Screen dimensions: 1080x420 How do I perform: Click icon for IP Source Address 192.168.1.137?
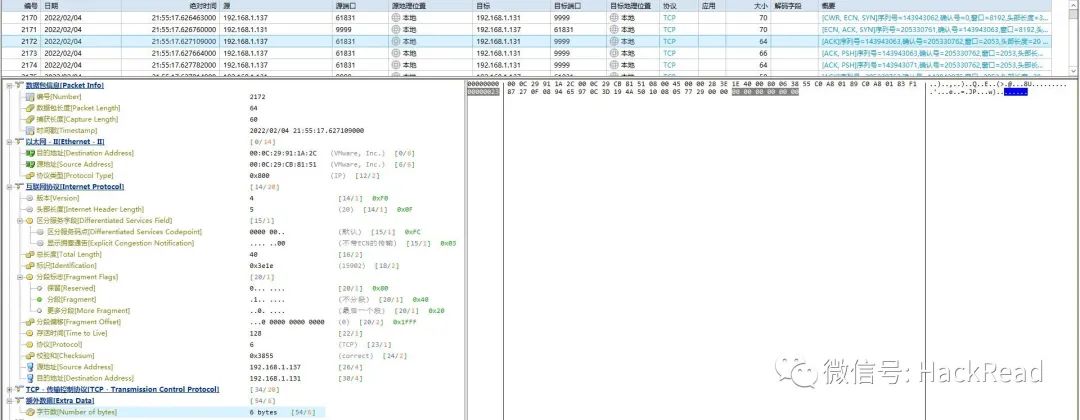pyautogui.click(x=30, y=367)
